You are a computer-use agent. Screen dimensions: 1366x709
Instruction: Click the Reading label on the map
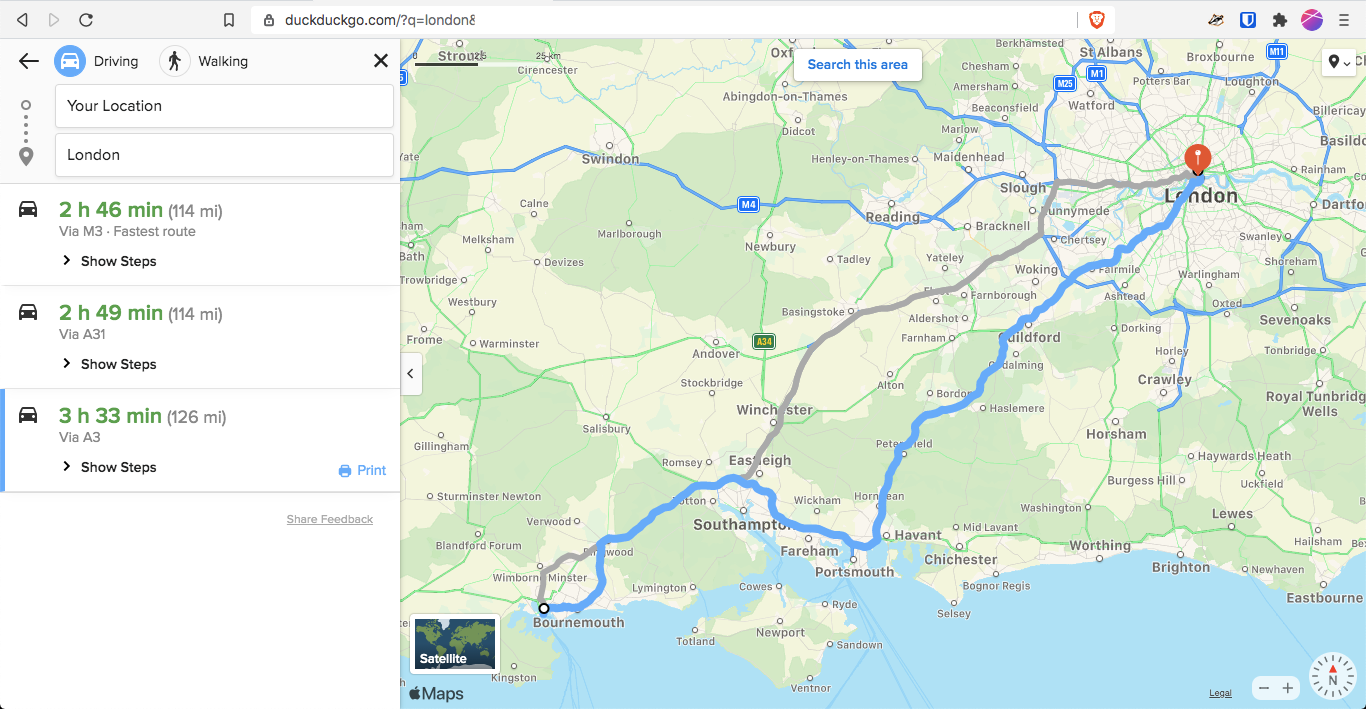pos(893,217)
